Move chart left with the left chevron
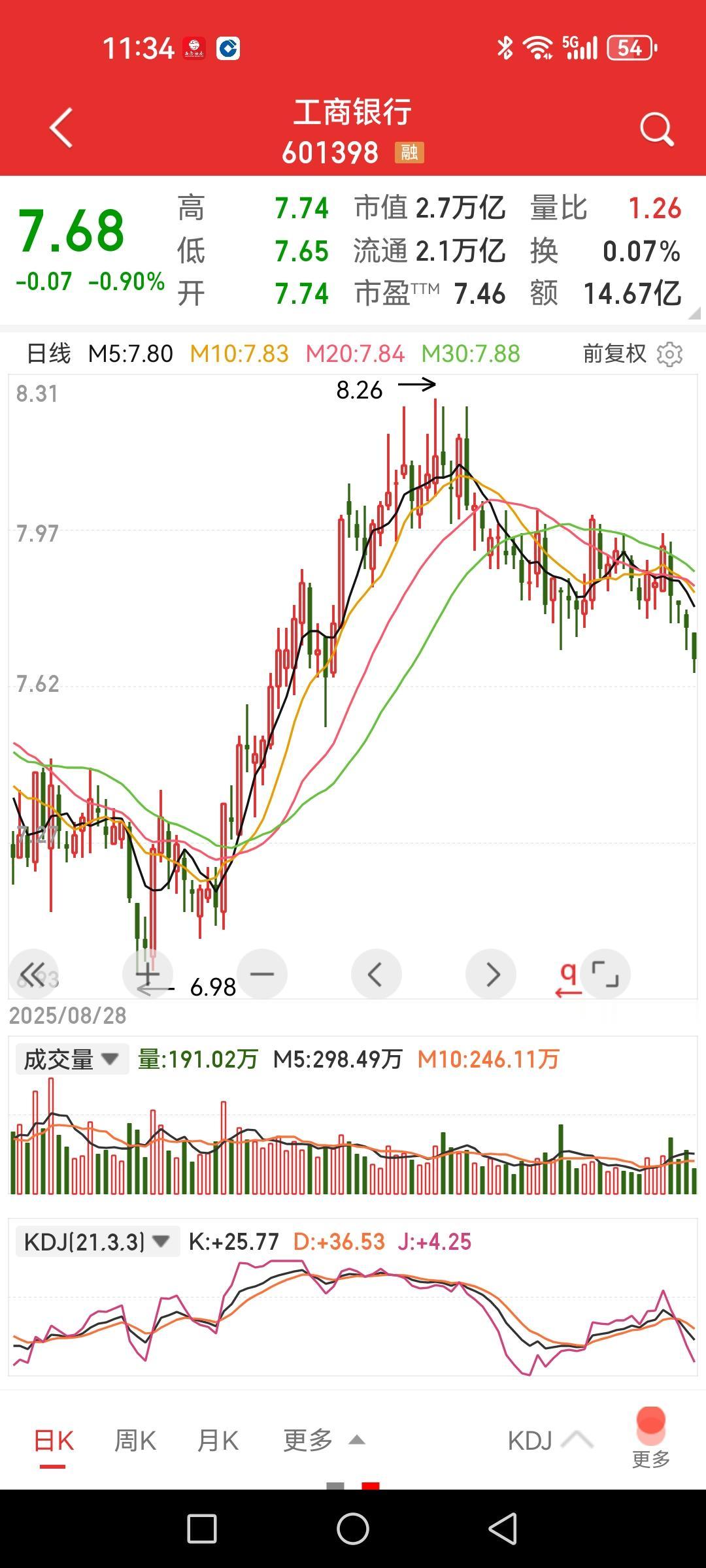 (377, 974)
